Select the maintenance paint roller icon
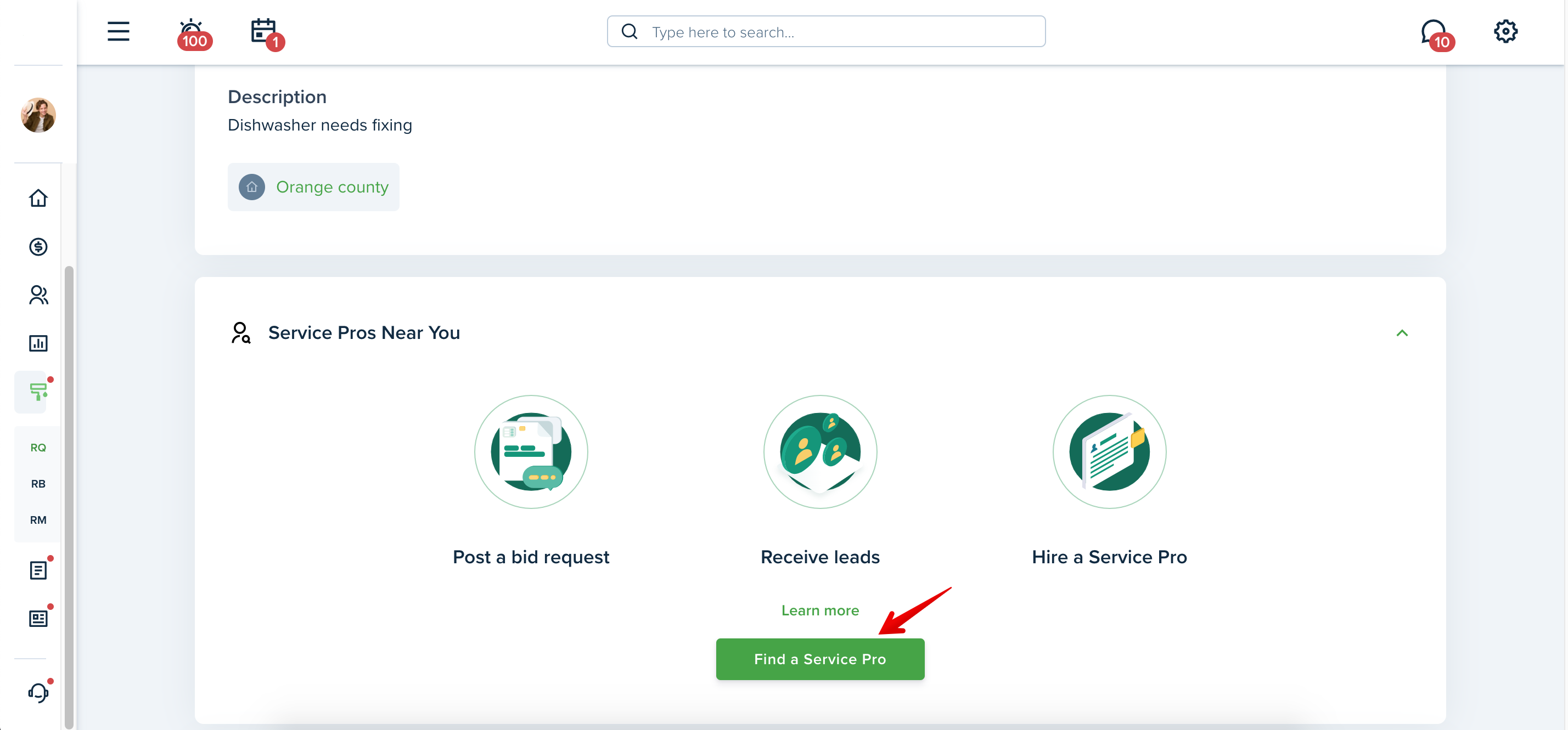The height and width of the screenshot is (730, 1568). (38, 392)
